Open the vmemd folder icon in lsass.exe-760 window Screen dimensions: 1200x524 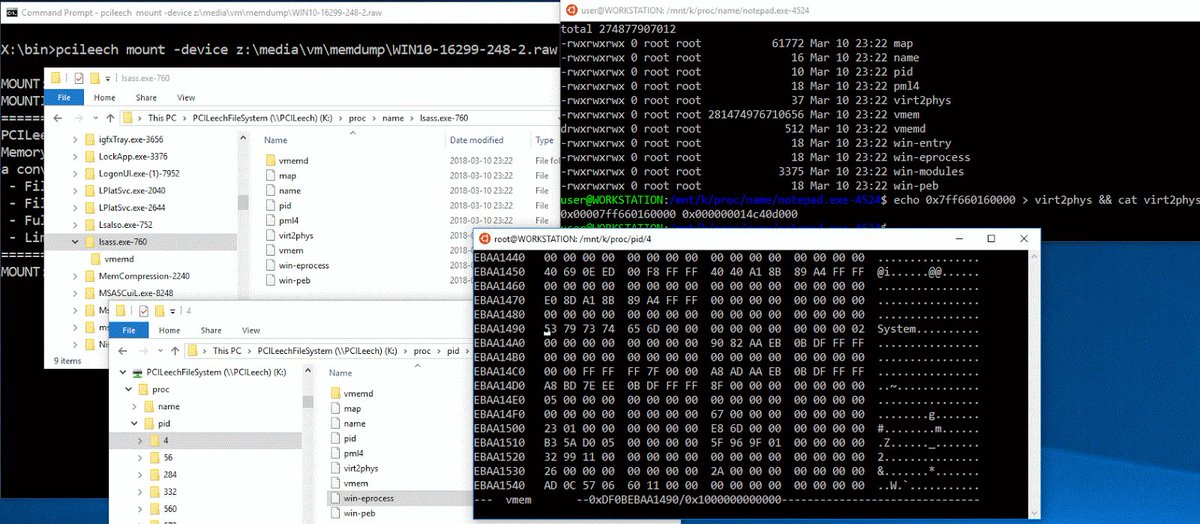270,161
